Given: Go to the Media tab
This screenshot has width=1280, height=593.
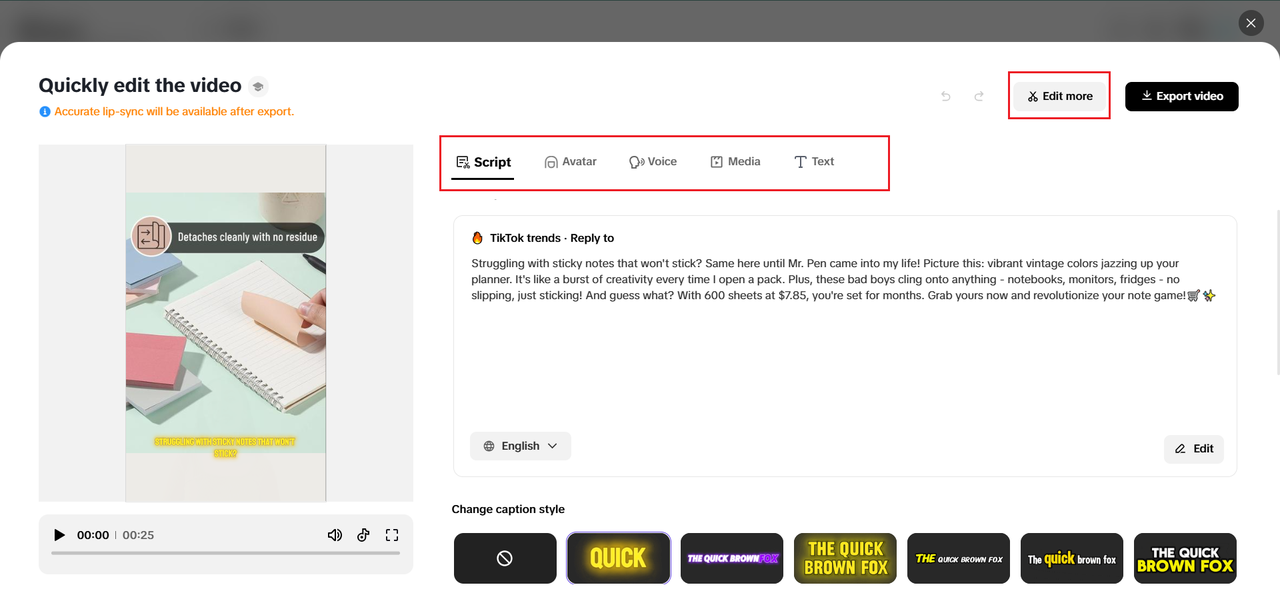Looking at the screenshot, I should [x=735, y=162].
